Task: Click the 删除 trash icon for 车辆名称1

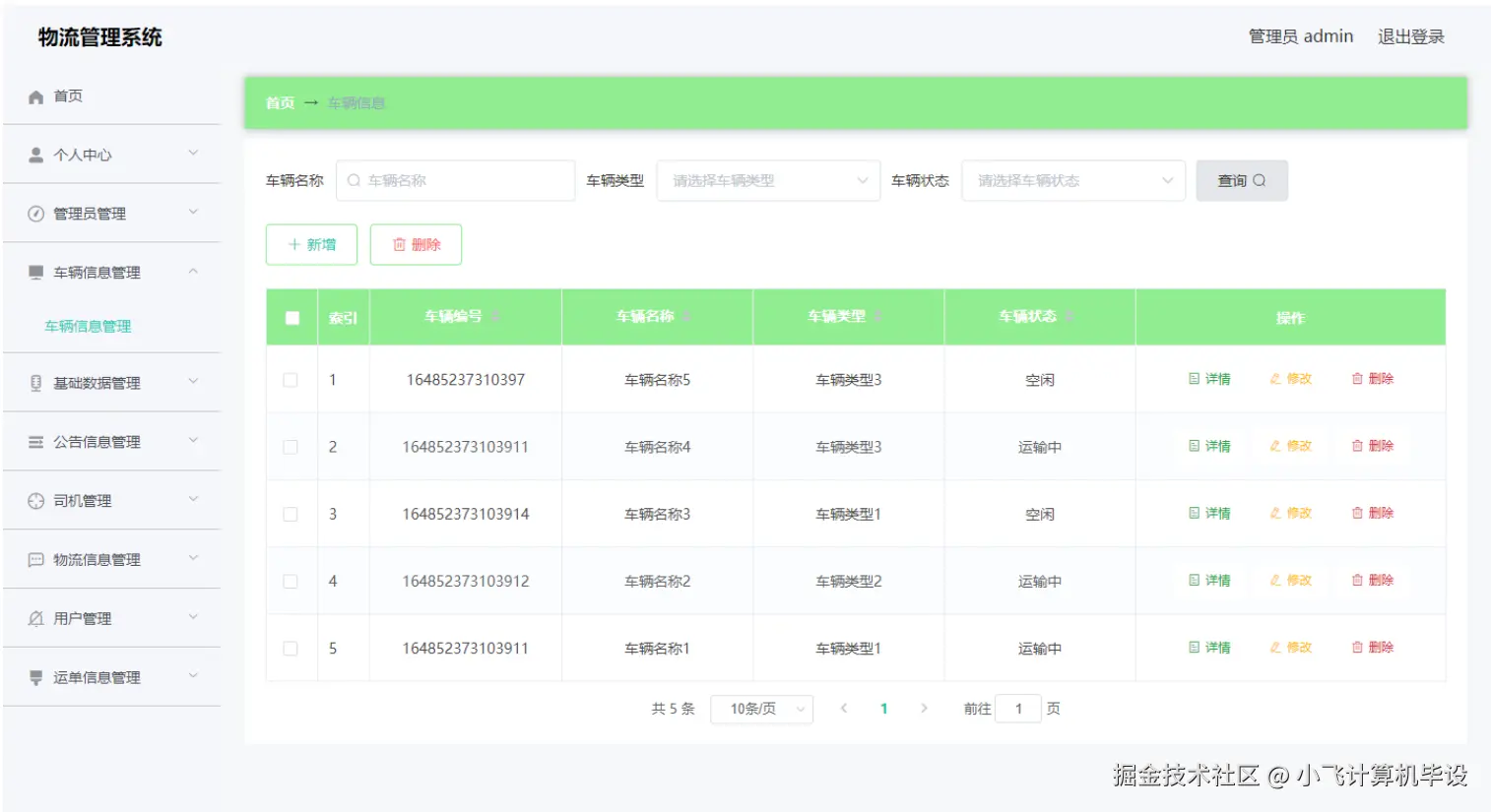Action: (x=1358, y=647)
